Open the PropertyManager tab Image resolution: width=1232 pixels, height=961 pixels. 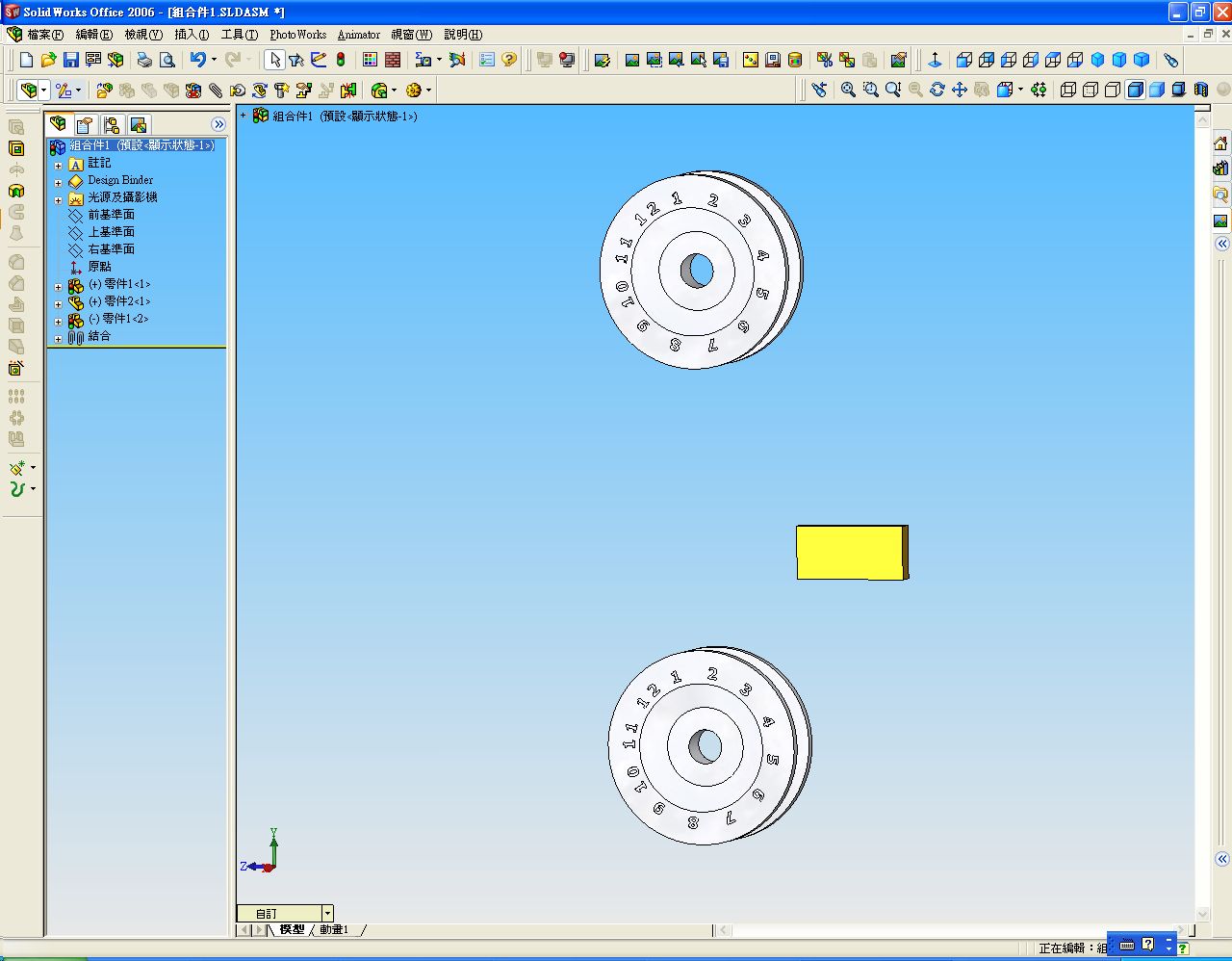tap(85, 125)
